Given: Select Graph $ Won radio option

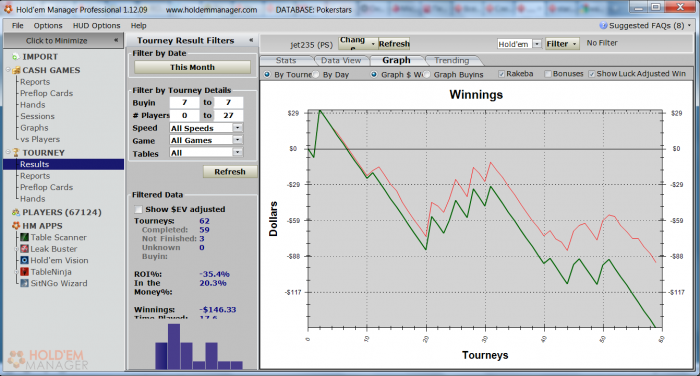Looking at the screenshot, I should [x=374, y=74].
